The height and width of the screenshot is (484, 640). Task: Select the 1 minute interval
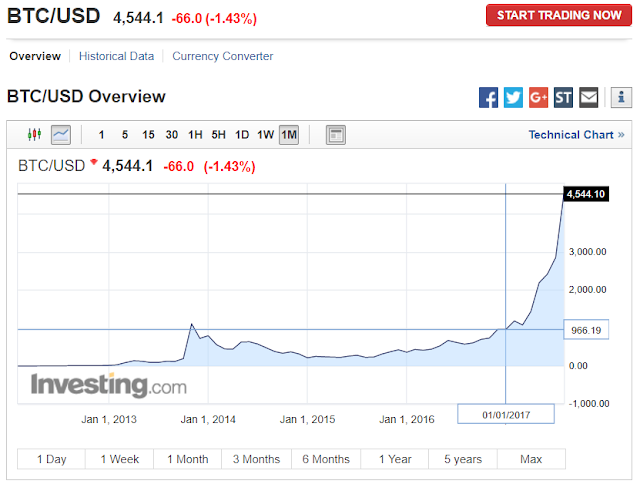pyautogui.click(x=101, y=135)
